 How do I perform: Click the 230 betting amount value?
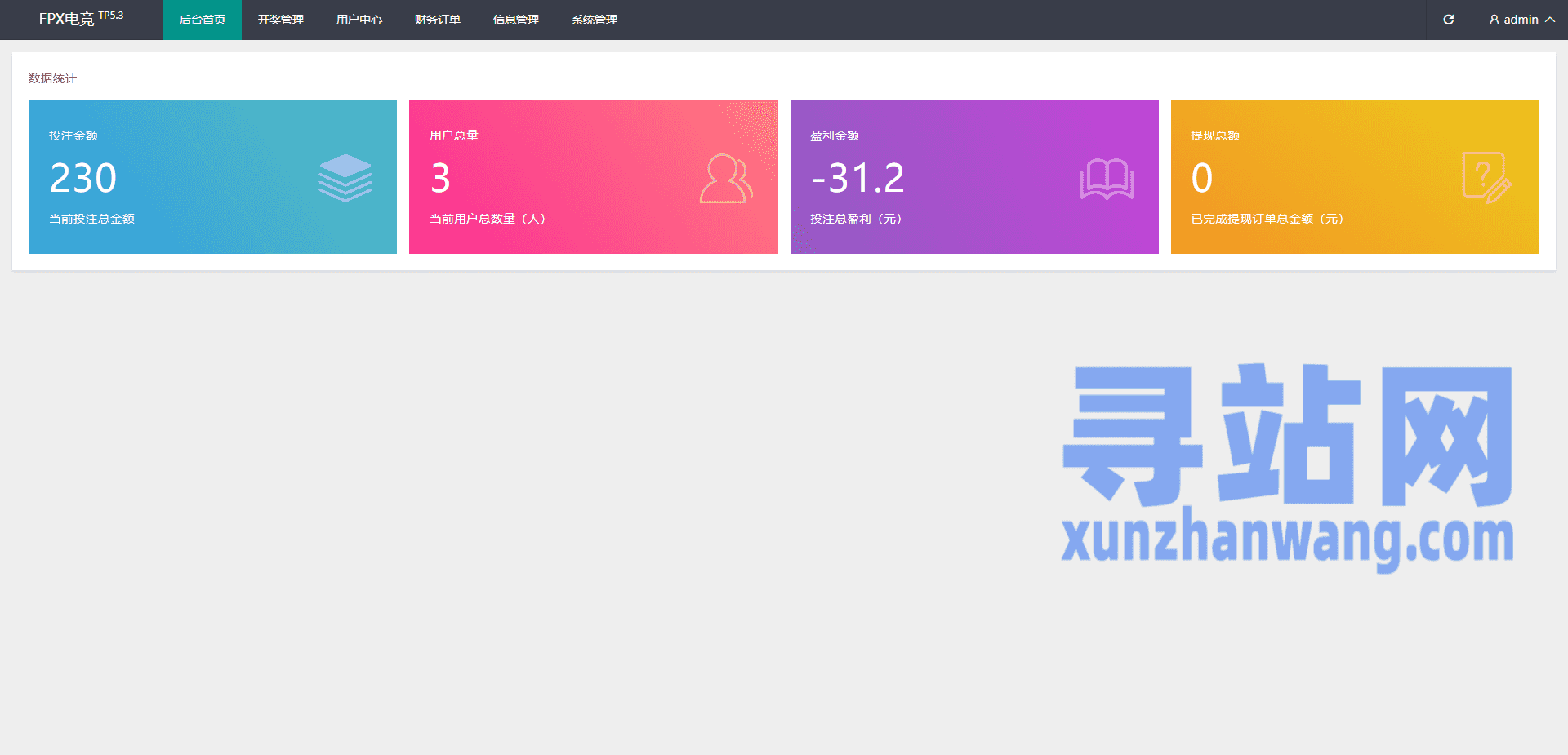click(x=83, y=178)
